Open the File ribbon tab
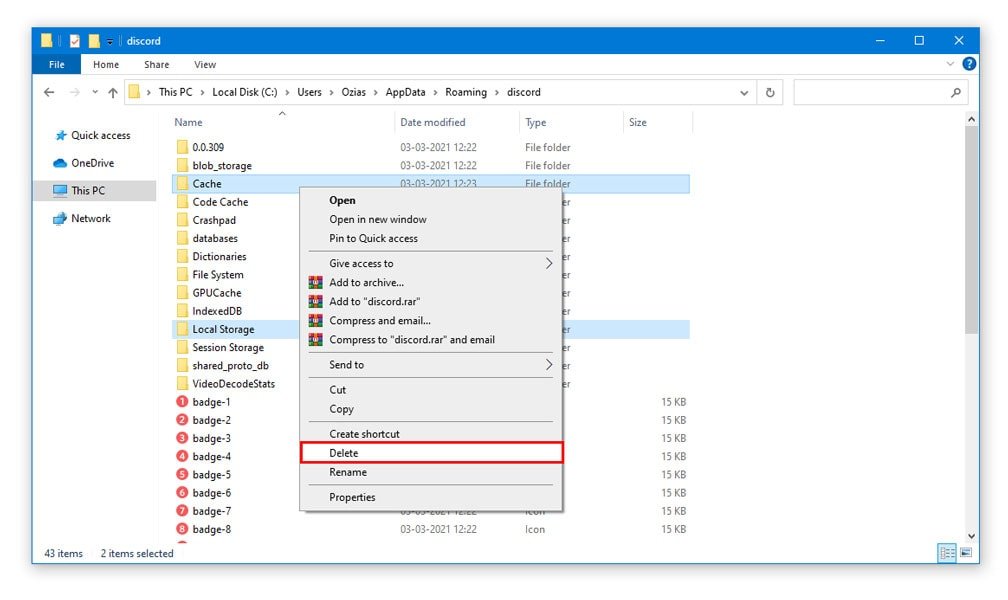Viewport: 1008px width, 600px height. pyautogui.click(x=57, y=64)
